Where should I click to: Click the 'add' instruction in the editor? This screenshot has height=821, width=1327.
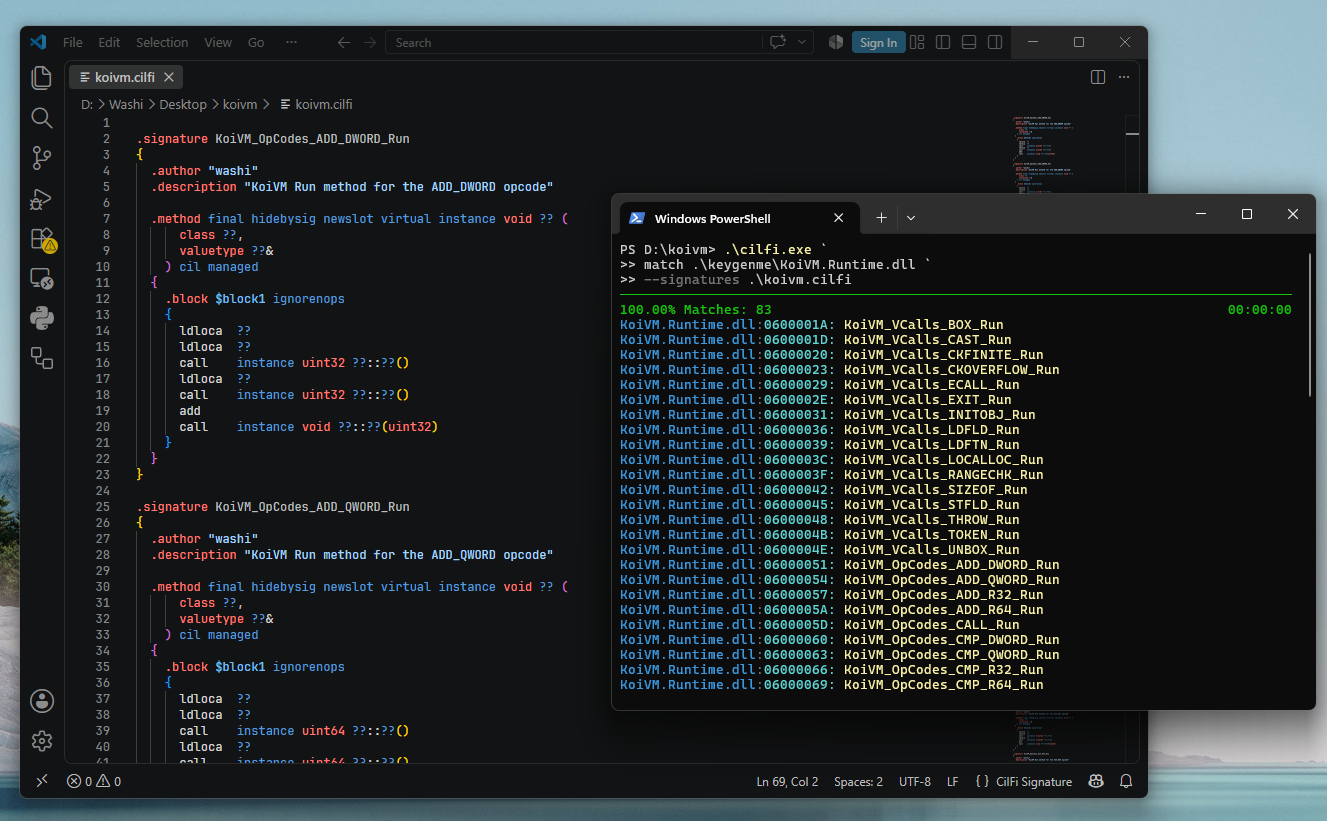[x=190, y=411]
